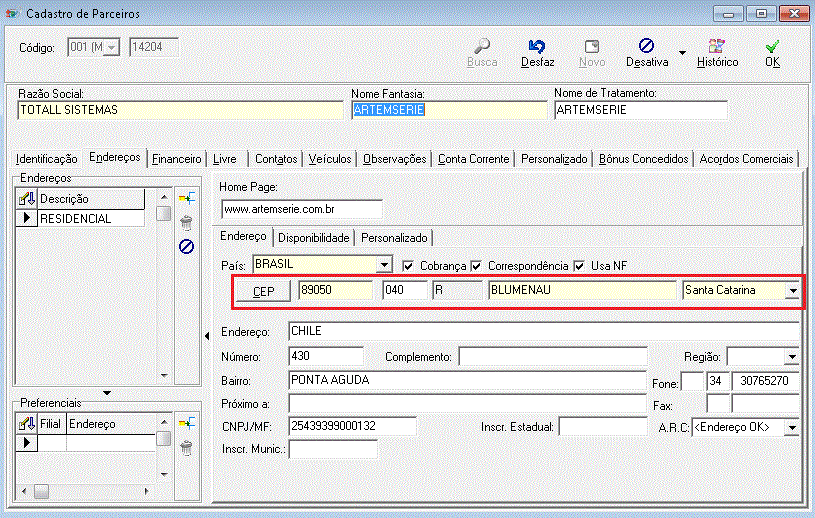Viewport: 815px width, 518px height.
Task: Click the Endereço CHILE field
Action: 544,331
